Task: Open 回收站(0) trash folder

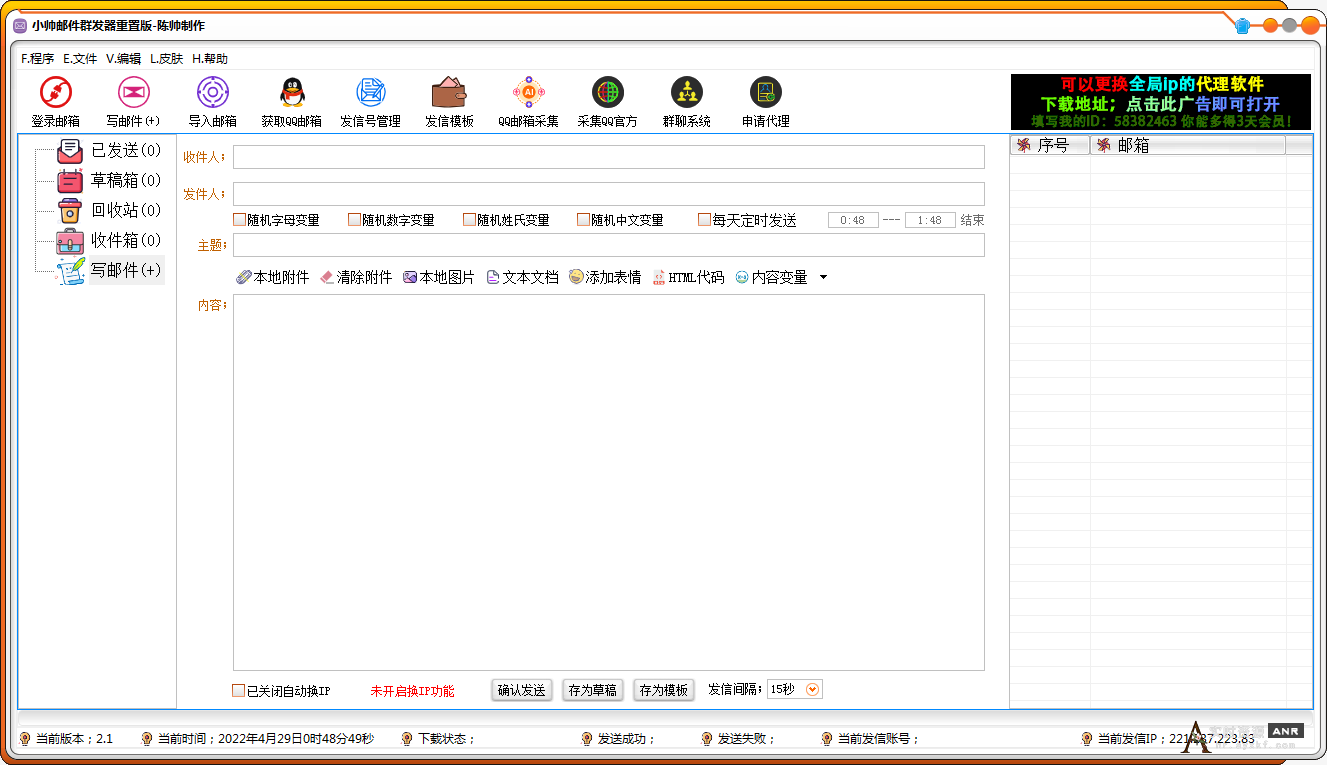Action: [125, 210]
